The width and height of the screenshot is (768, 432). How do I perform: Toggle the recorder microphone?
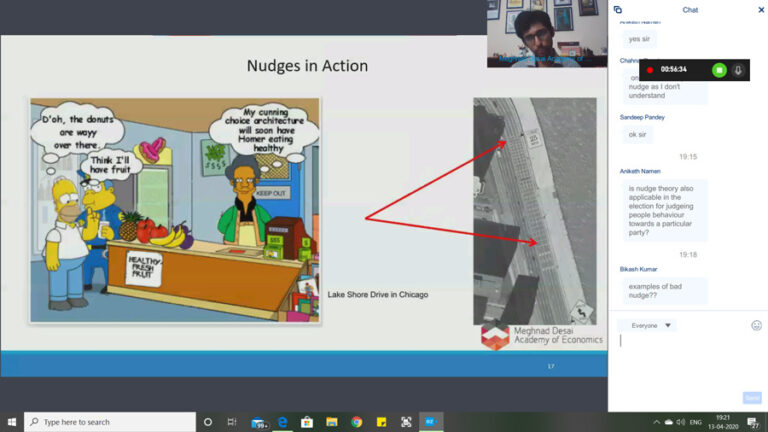(739, 70)
